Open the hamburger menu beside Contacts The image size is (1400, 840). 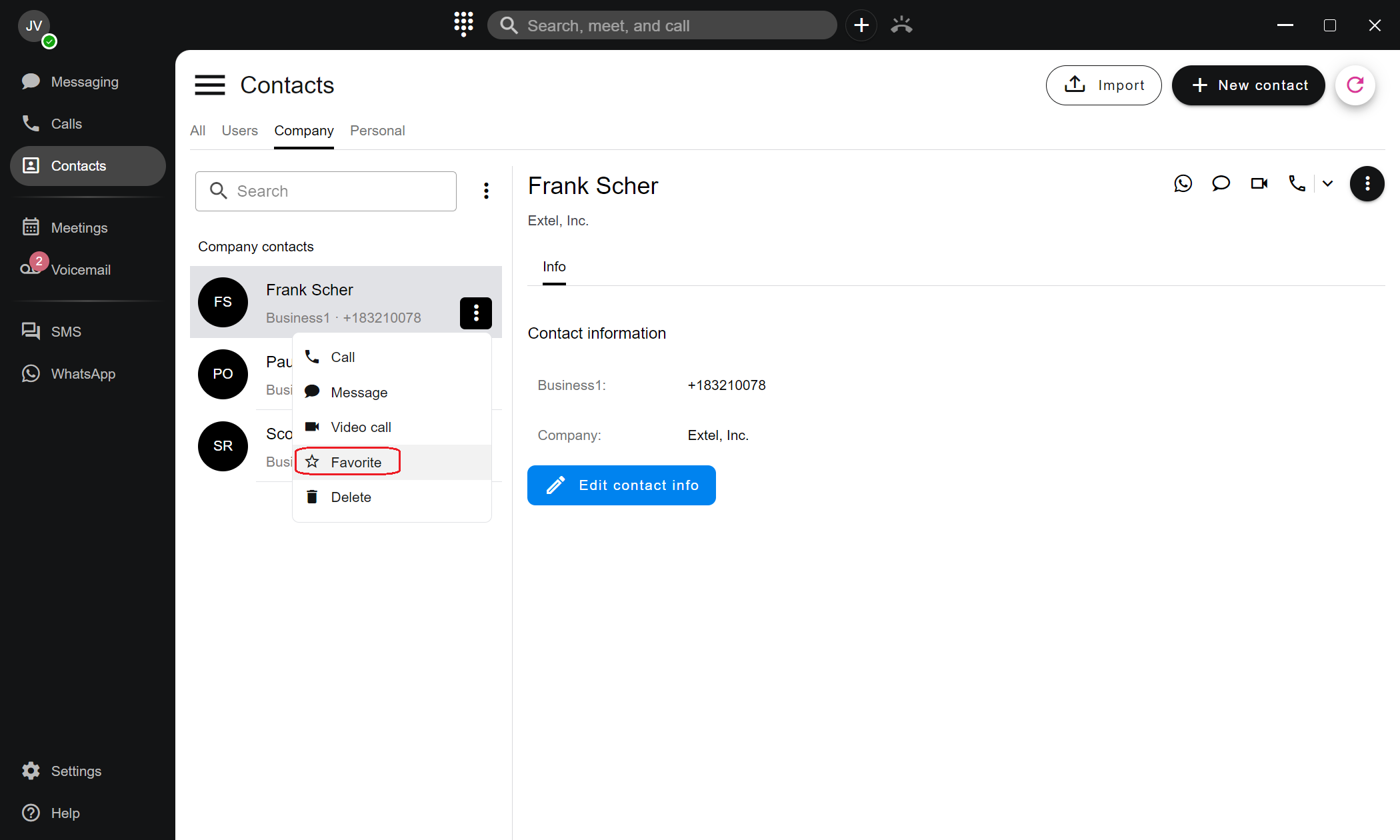tap(209, 85)
